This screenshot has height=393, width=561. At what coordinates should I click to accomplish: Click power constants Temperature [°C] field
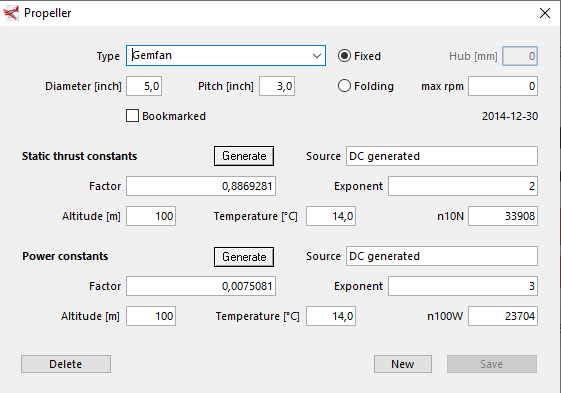click(331, 316)
